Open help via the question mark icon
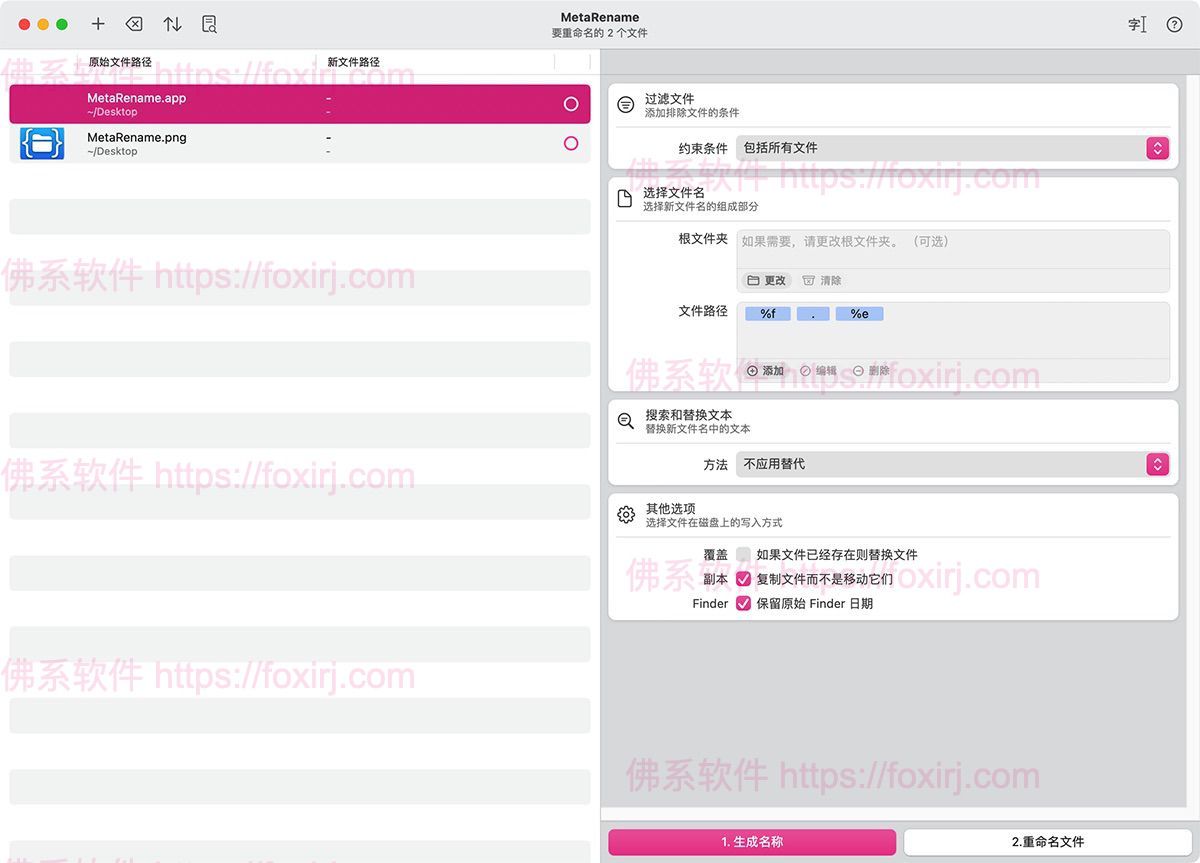 (1174, 25)
